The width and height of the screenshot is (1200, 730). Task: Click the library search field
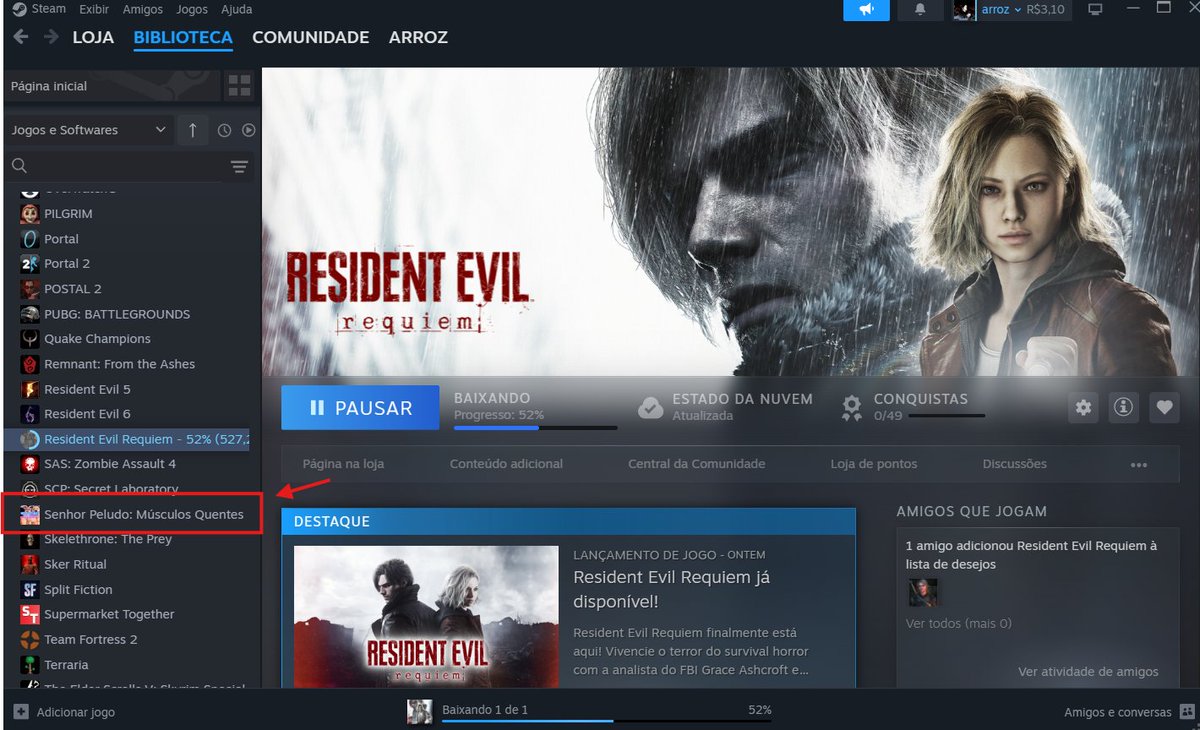click(x=115, y=166)
